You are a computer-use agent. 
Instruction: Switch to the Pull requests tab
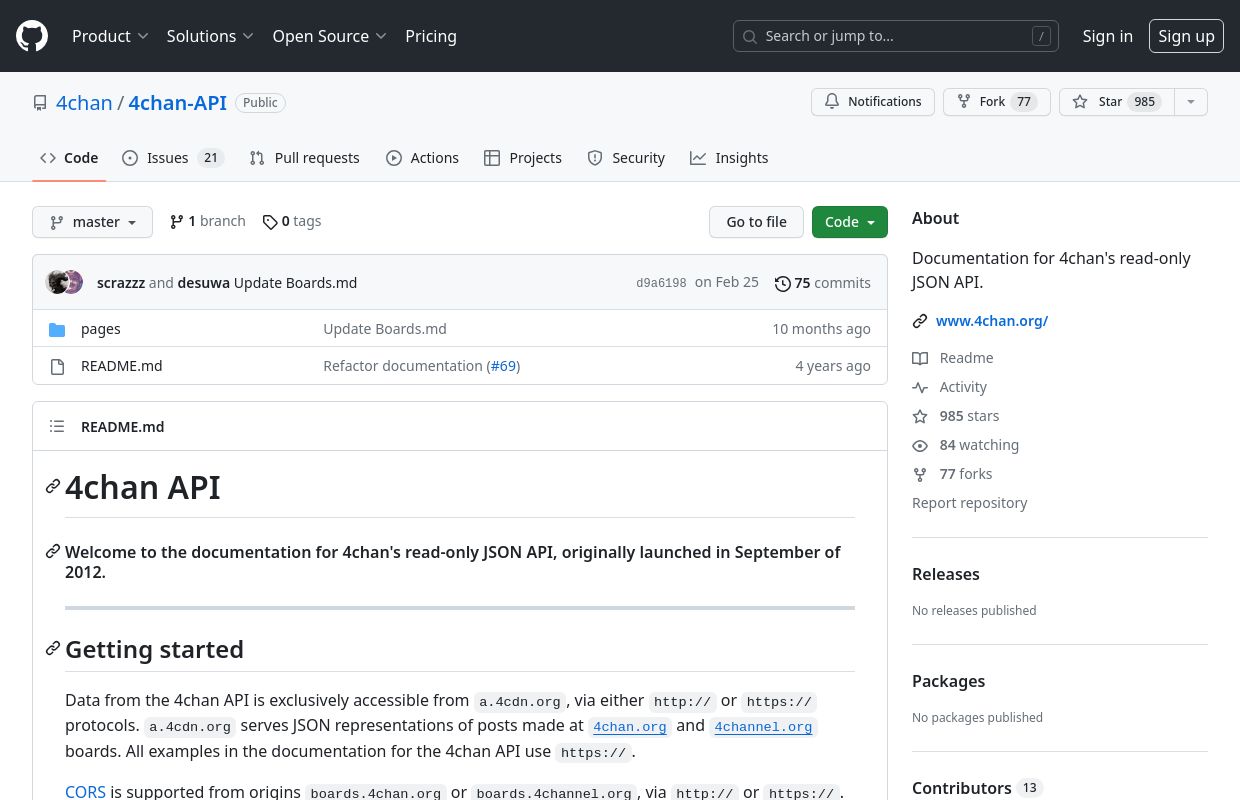pos(304,158)
